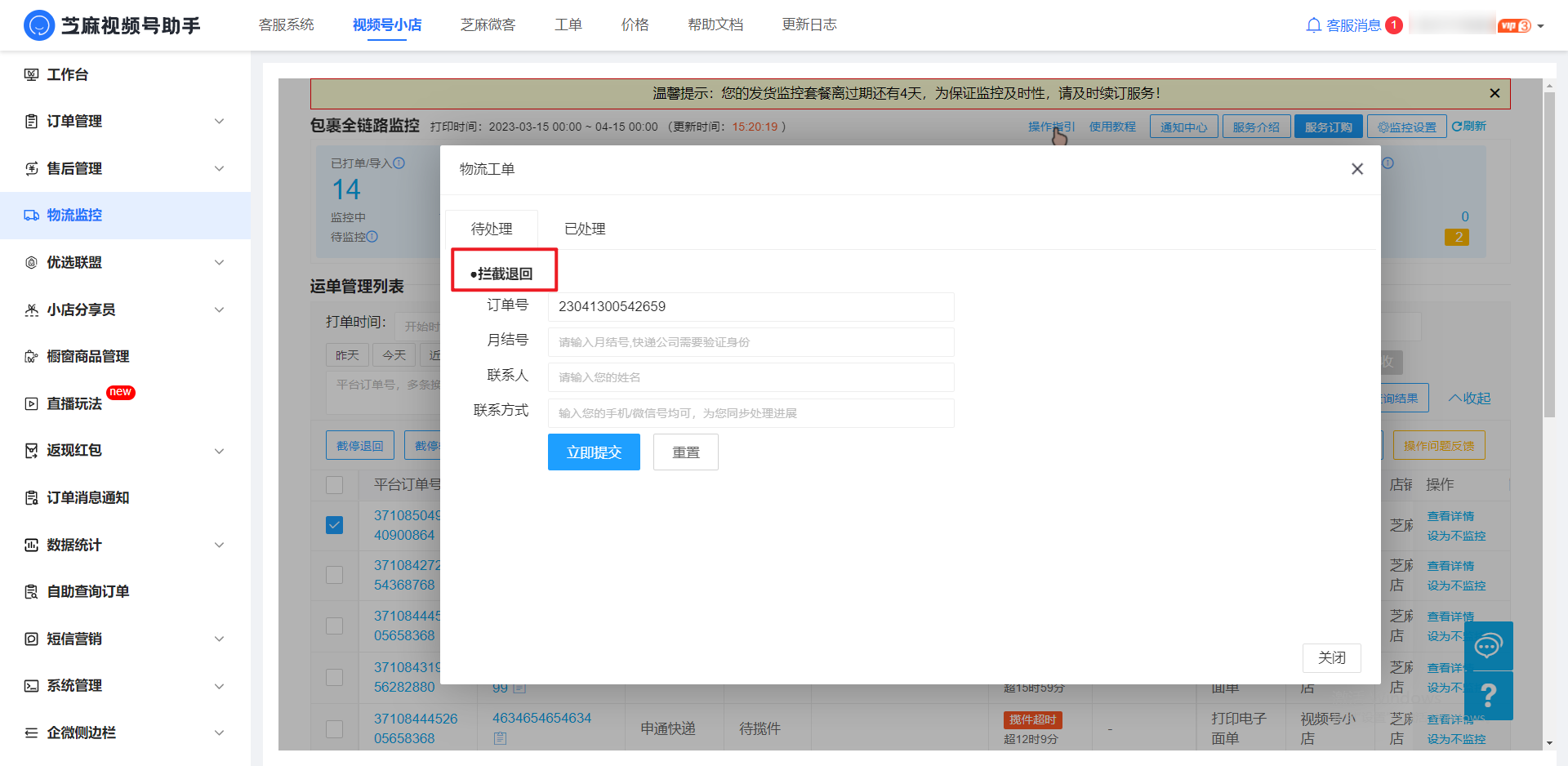Click the VIP badge icon

coord(1514,25)
